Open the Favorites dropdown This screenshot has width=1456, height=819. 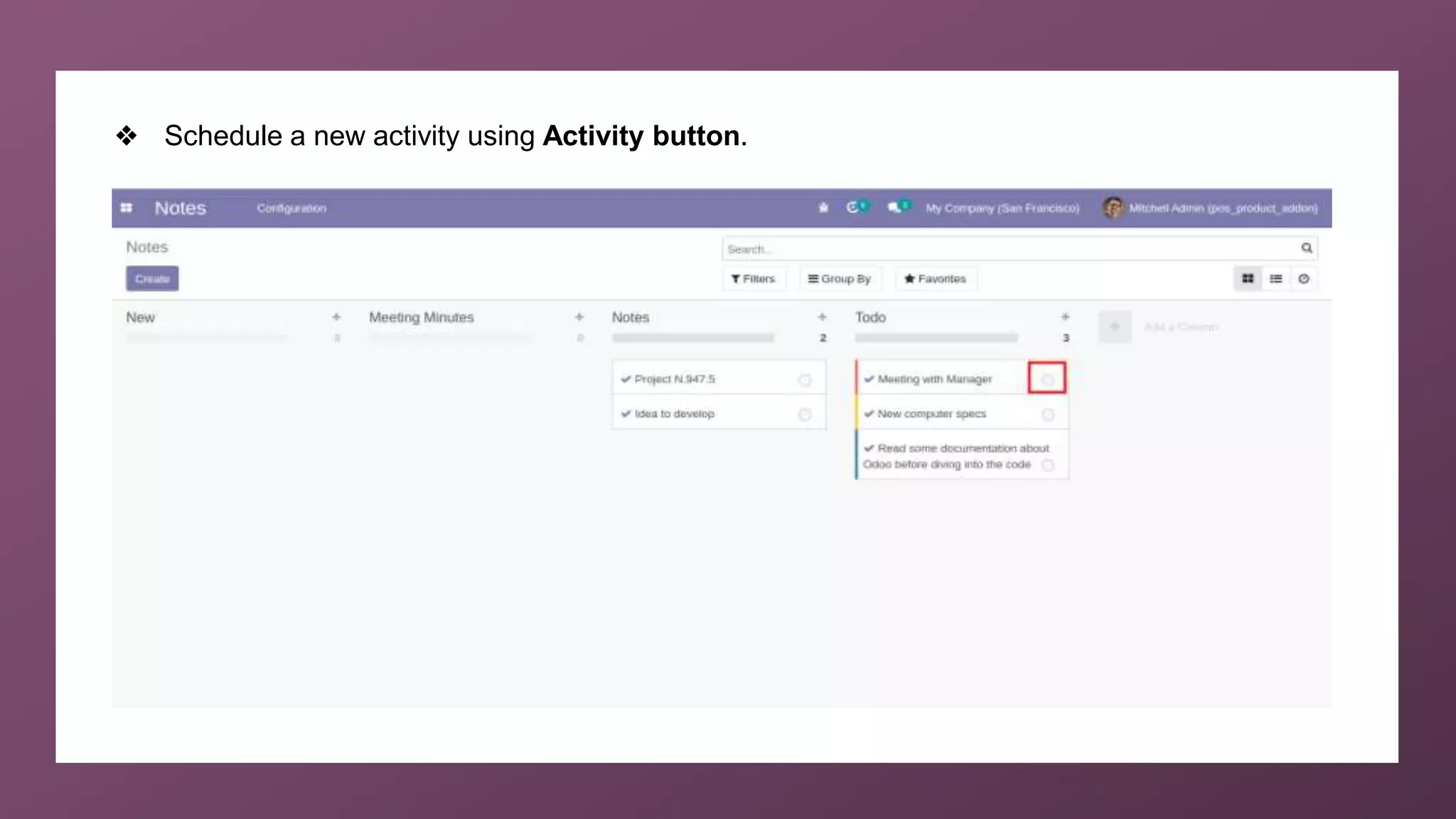935,279
